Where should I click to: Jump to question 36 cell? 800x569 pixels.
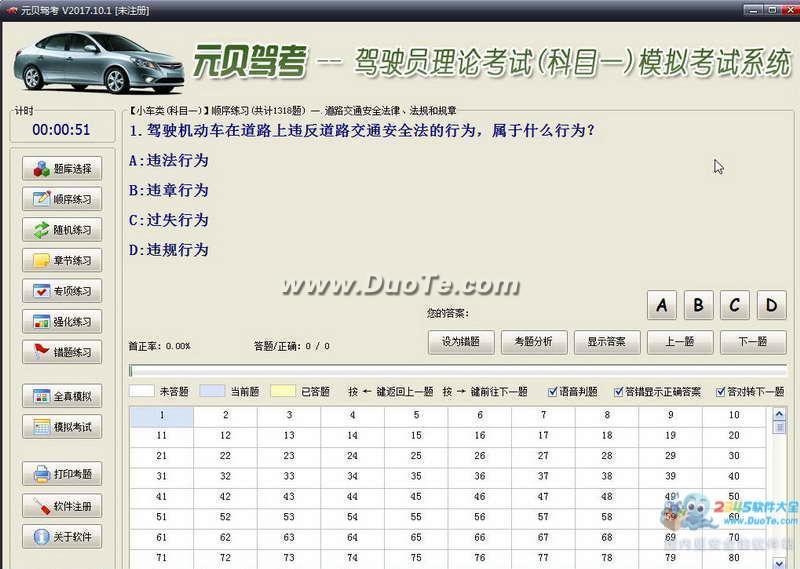(x=480, y=477)
